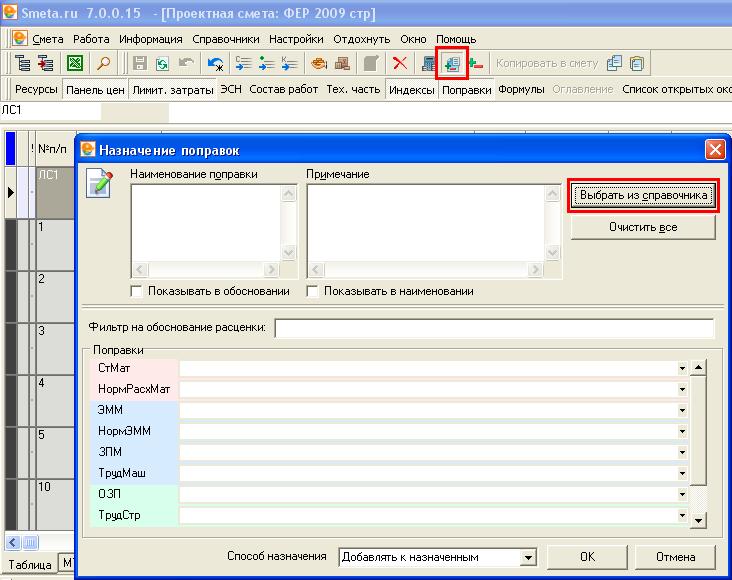Click the edit note icon in dialog
The width and height of the screenshot is (732, 580).
(x=100, y=185)
